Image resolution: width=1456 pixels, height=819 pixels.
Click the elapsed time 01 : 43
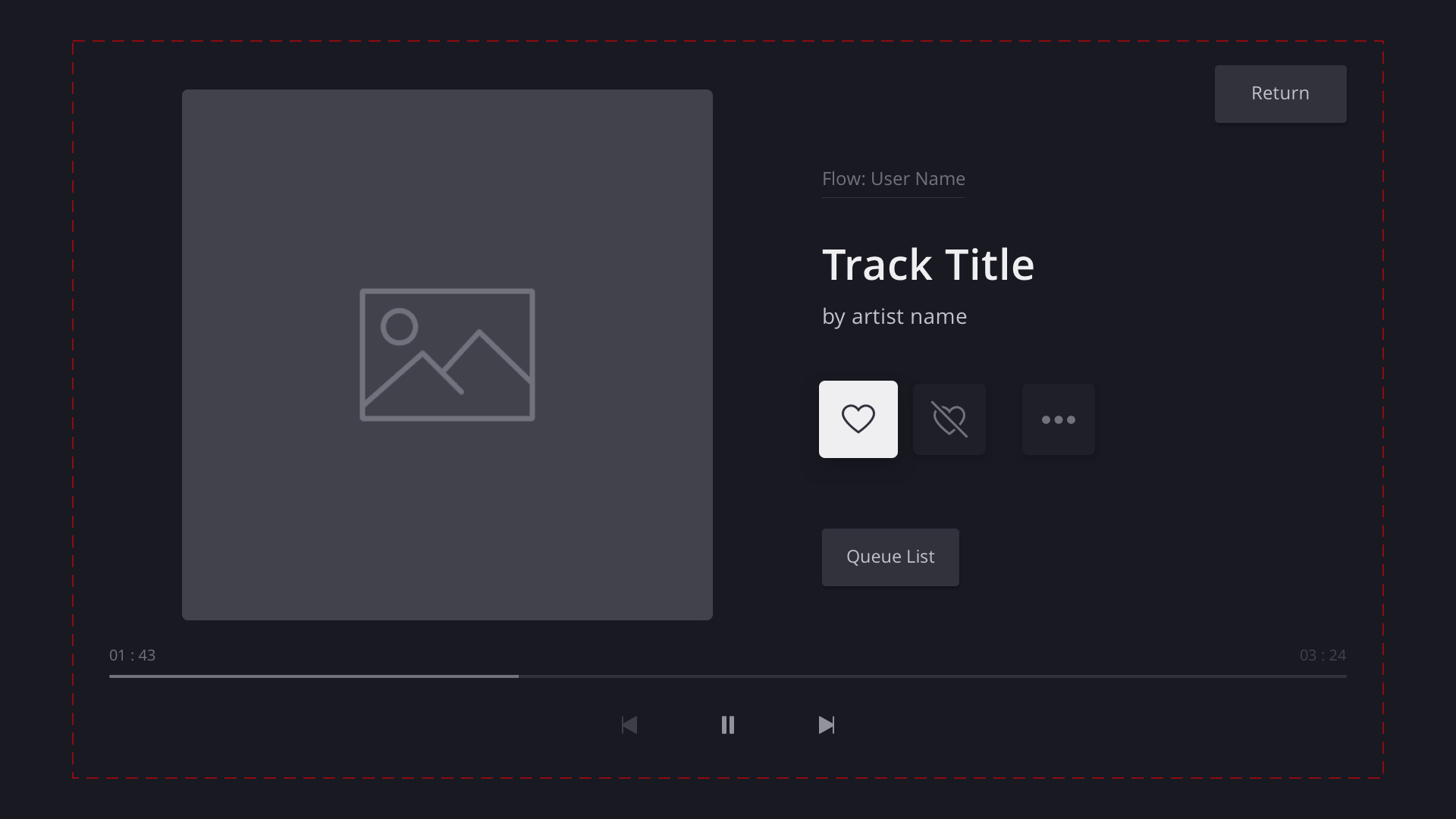[132, 655]
